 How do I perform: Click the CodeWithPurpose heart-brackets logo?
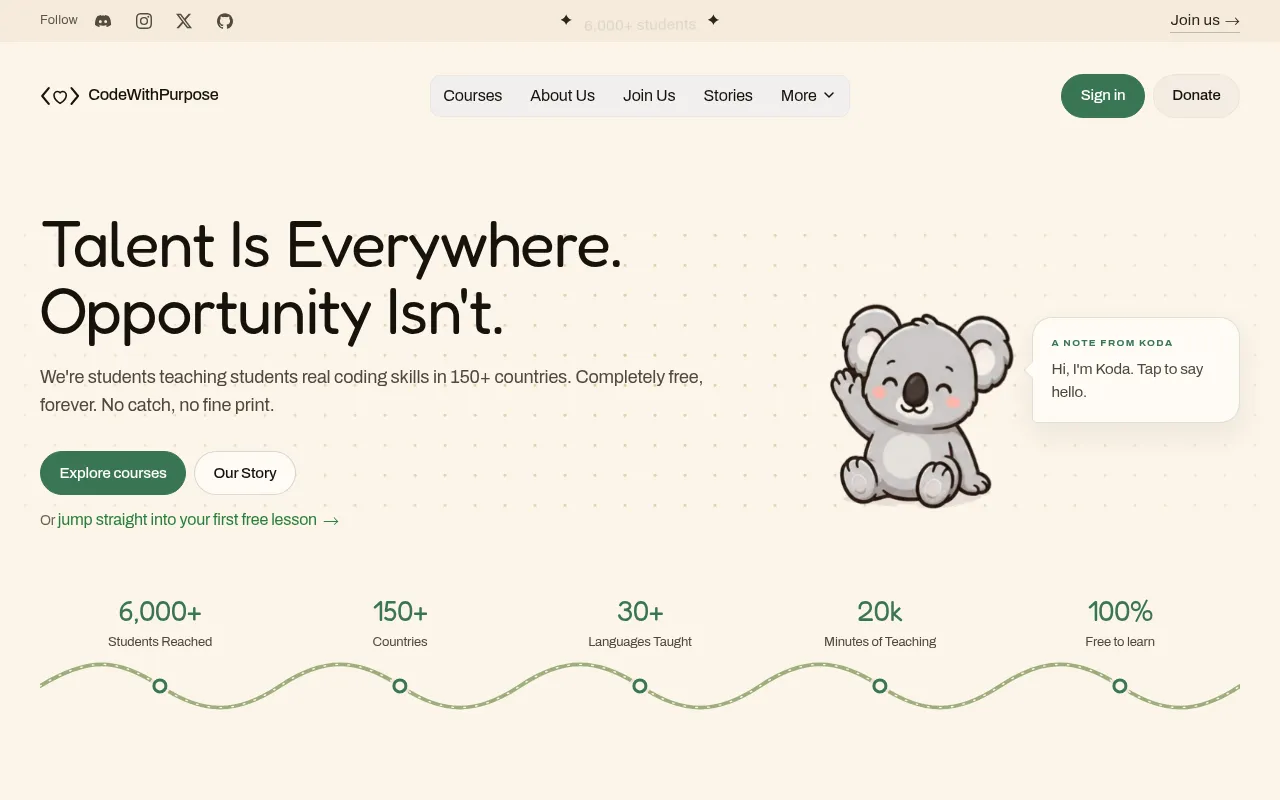(x=60, y=96)
